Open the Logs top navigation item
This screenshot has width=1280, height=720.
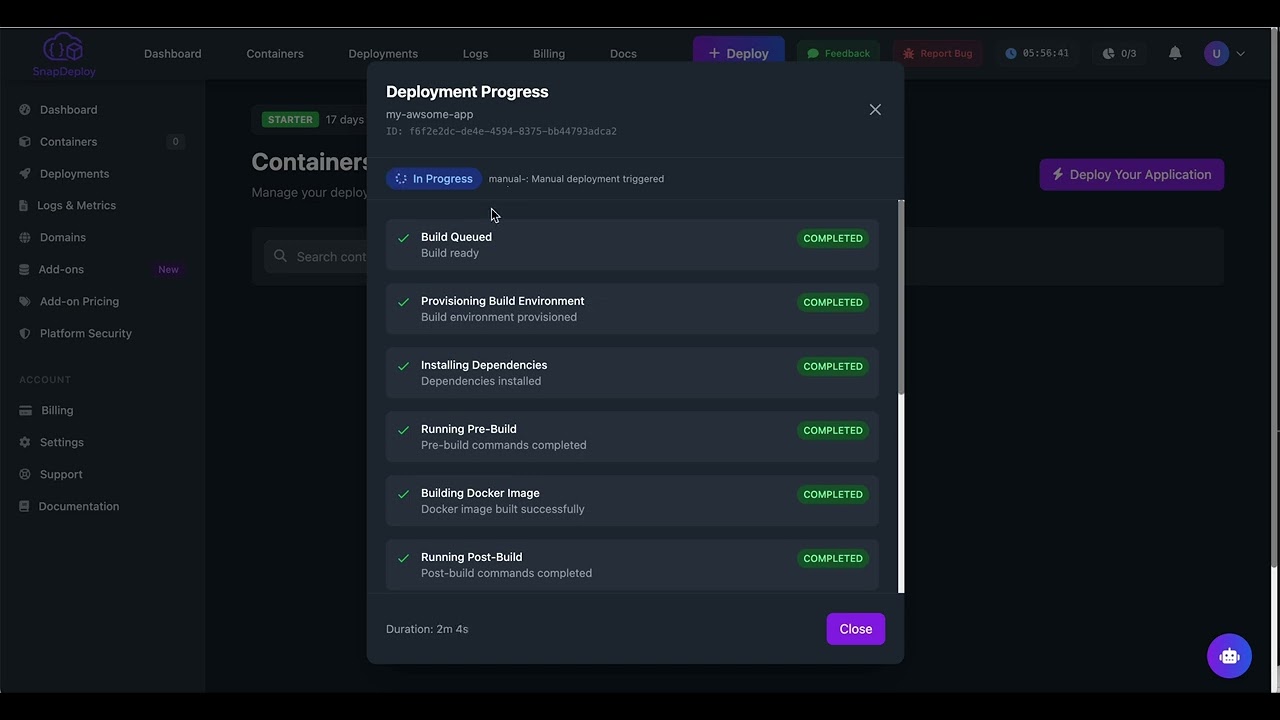pos(476,54)
